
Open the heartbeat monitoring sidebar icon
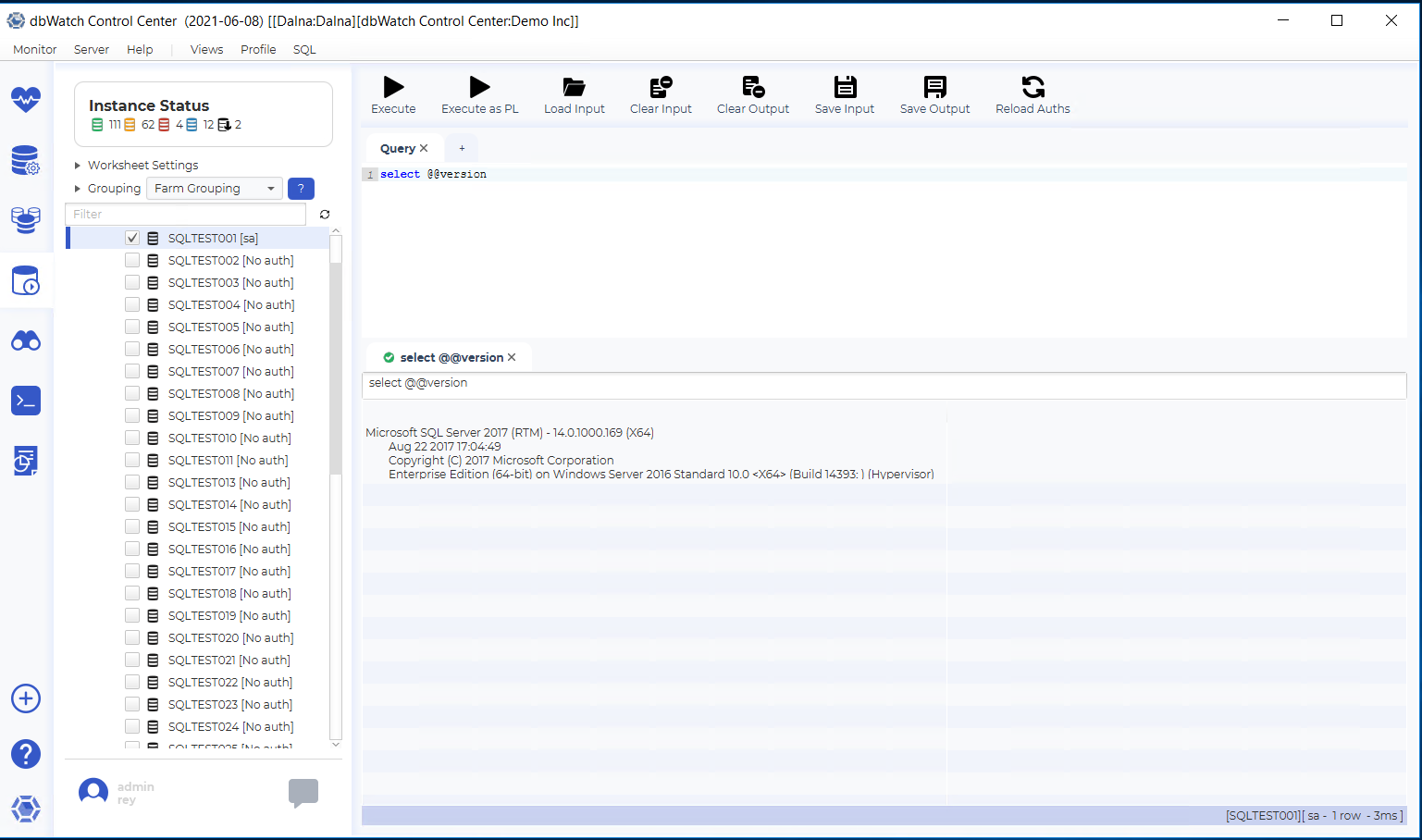click(x=26, y=100)
